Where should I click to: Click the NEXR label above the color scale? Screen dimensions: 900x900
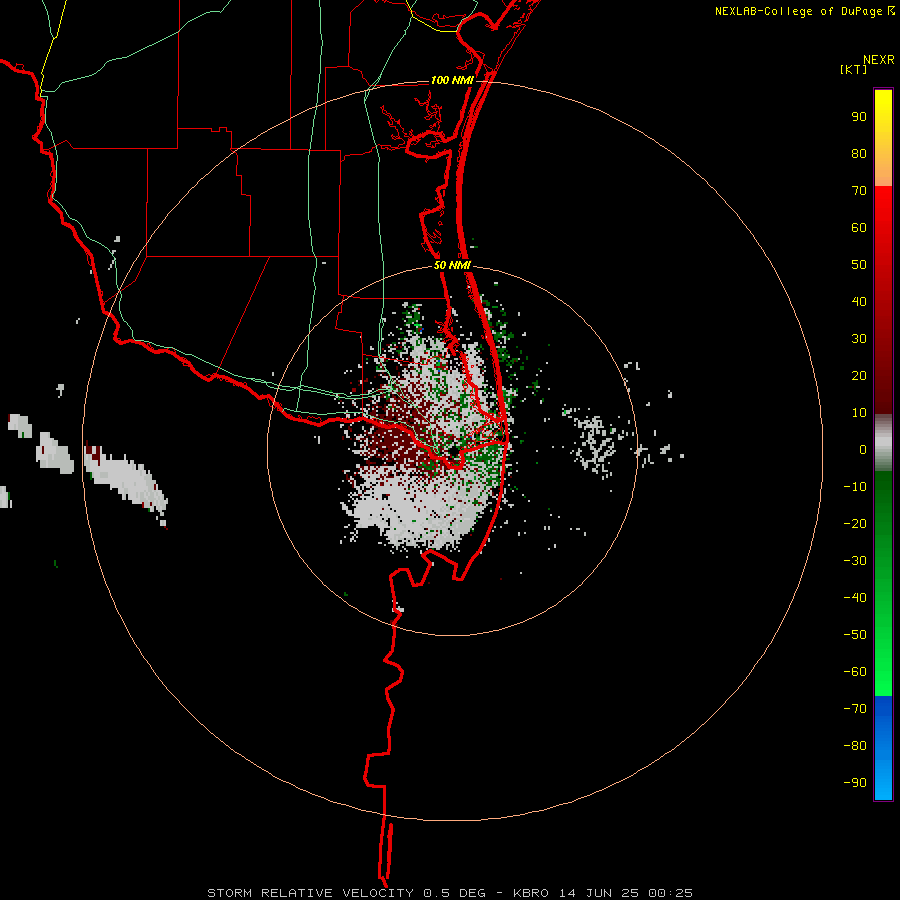pyautogui.click(x=879, y=60)
